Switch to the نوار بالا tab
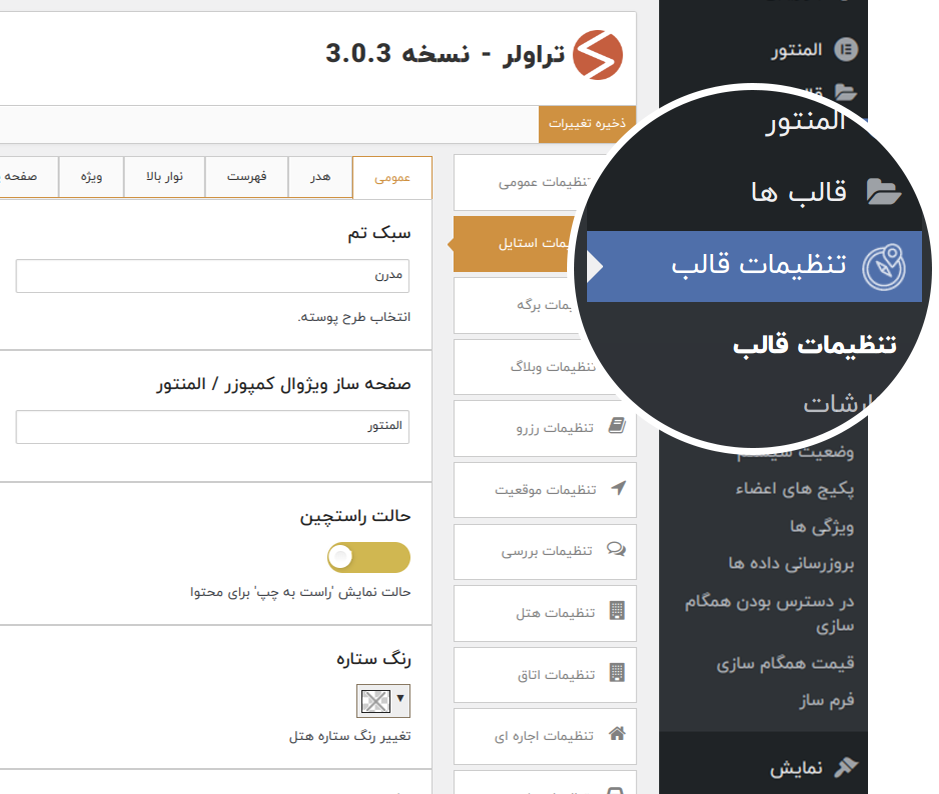Viewport: 939px width, 794px height. click(164, 177)
